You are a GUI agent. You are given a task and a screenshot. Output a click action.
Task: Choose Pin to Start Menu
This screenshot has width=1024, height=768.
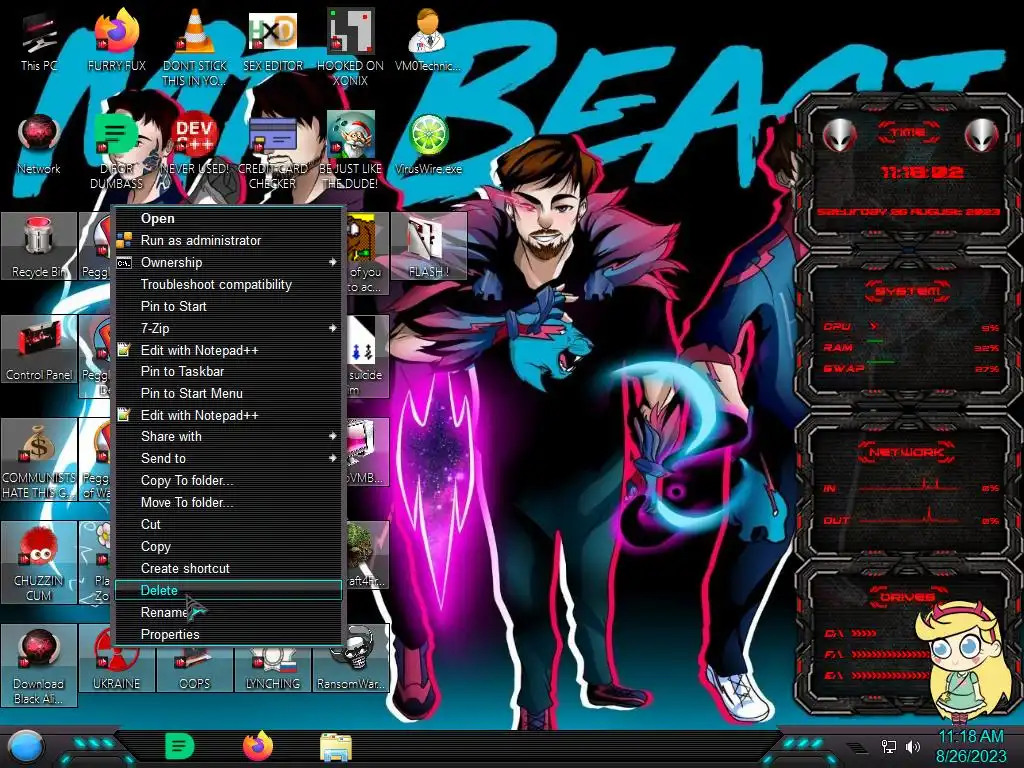pos(229,393)
